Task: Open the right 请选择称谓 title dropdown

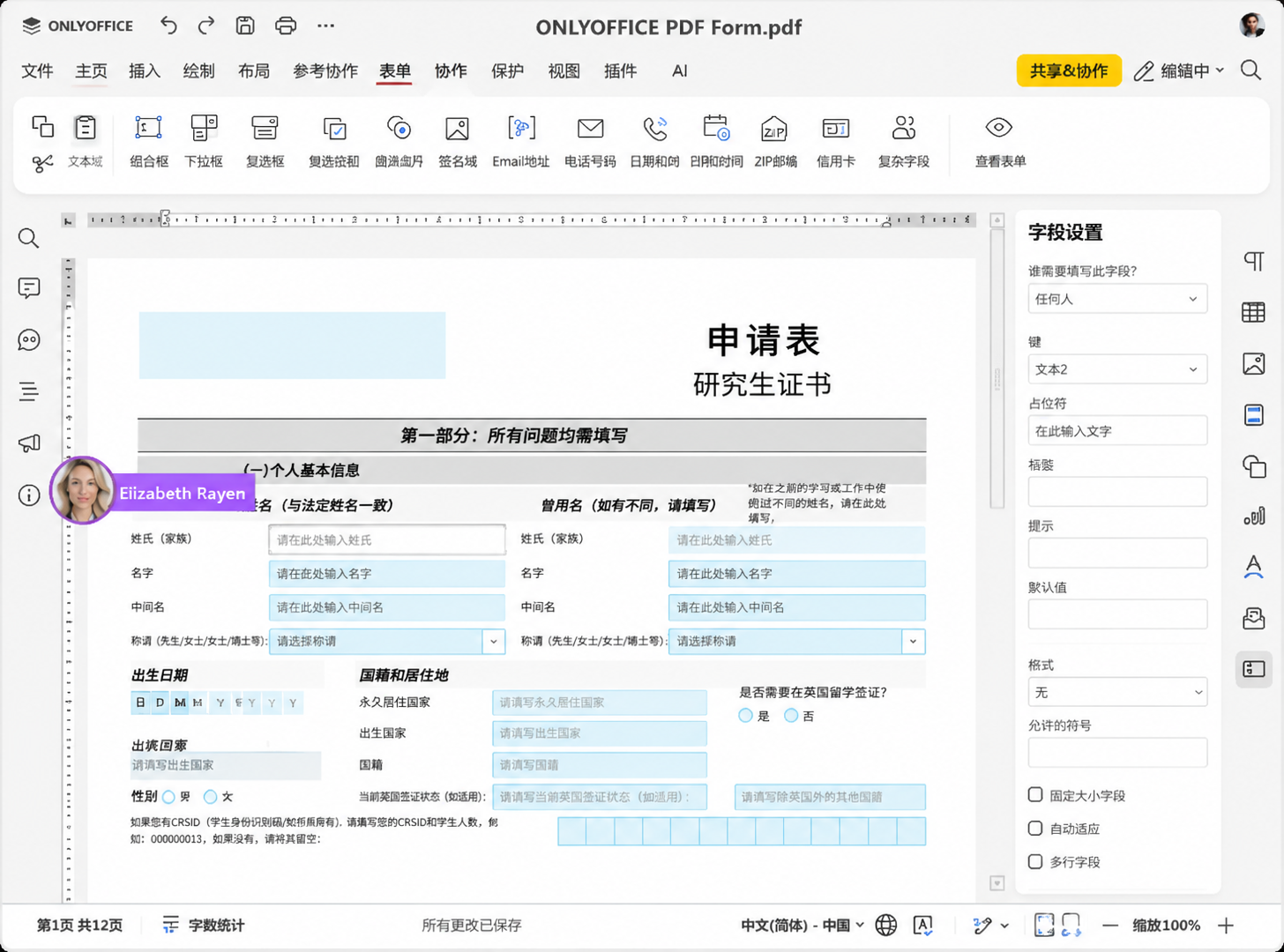Action: (914, 642)
